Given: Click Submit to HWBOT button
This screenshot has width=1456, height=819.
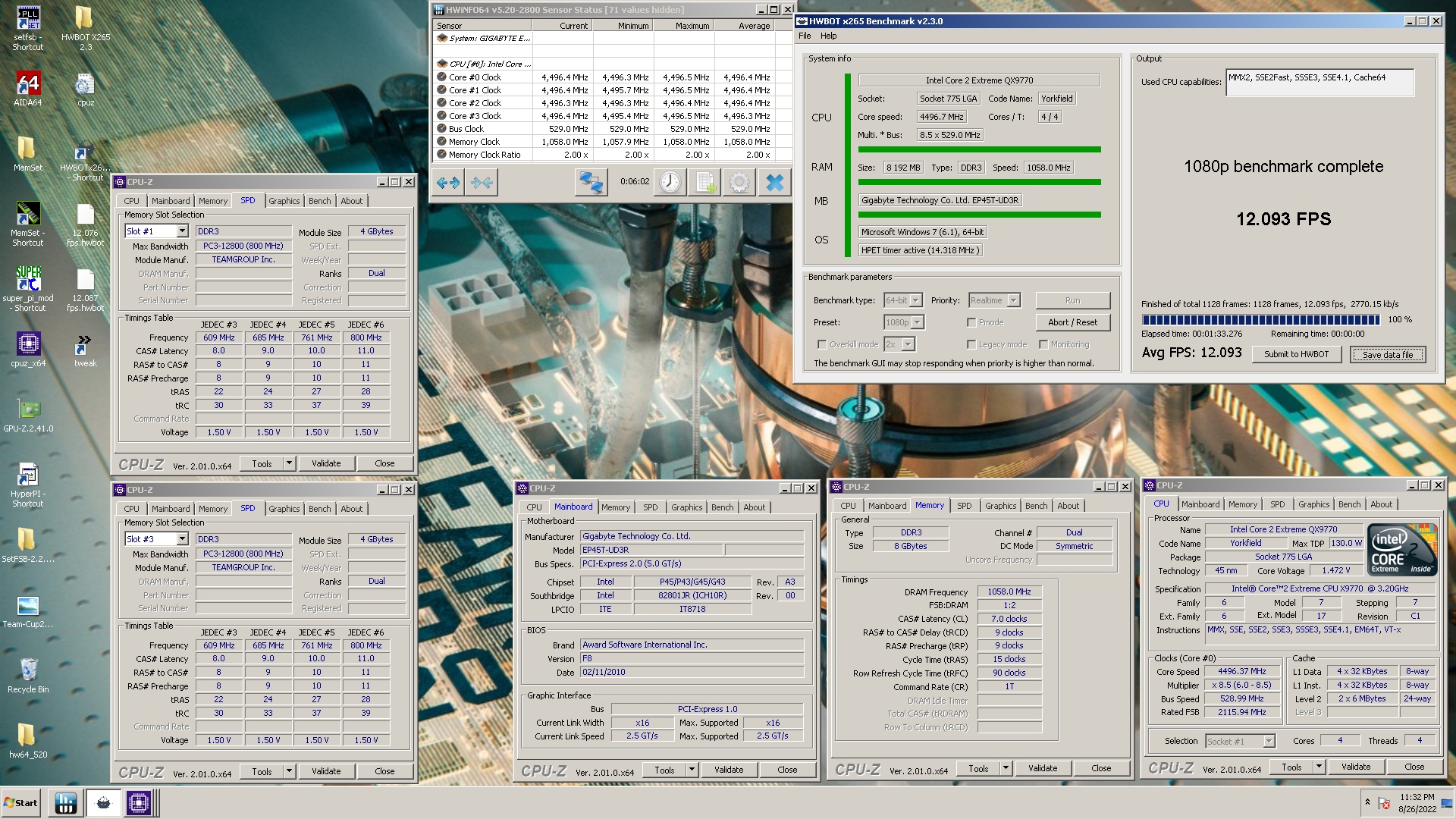Looking at the screenshot, I should (1296, 354).
